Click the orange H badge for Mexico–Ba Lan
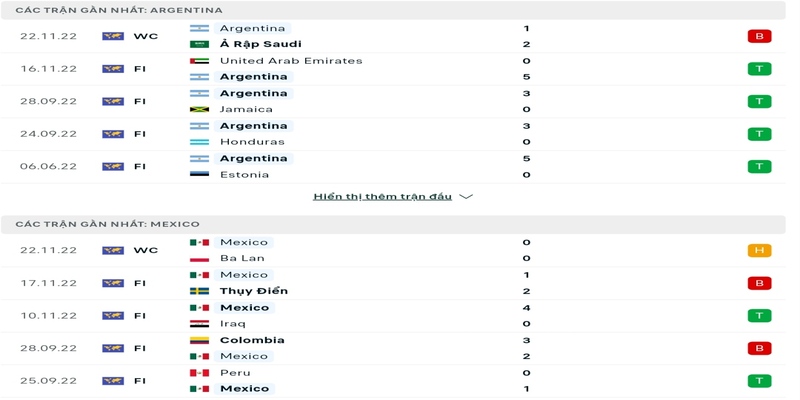Viewport: 800px width, 400px height. coord(759,250)
